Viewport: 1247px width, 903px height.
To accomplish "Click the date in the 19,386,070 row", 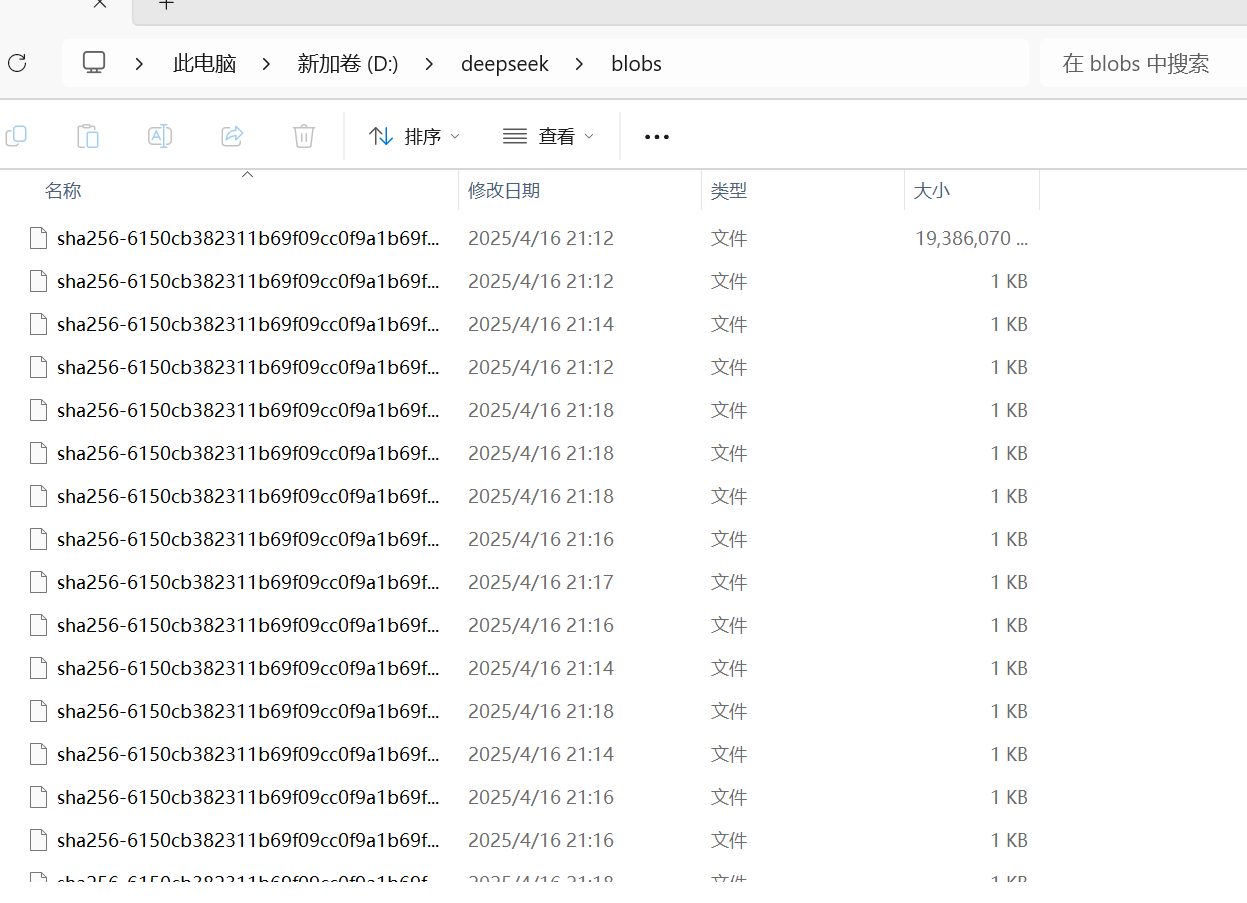I will 541,238.
